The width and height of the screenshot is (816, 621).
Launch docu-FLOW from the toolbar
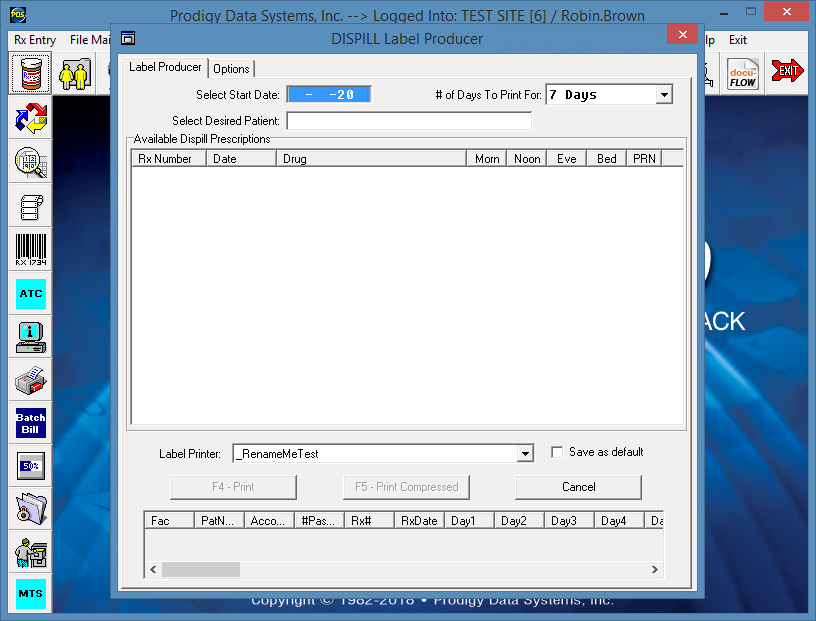click(743, 74)
